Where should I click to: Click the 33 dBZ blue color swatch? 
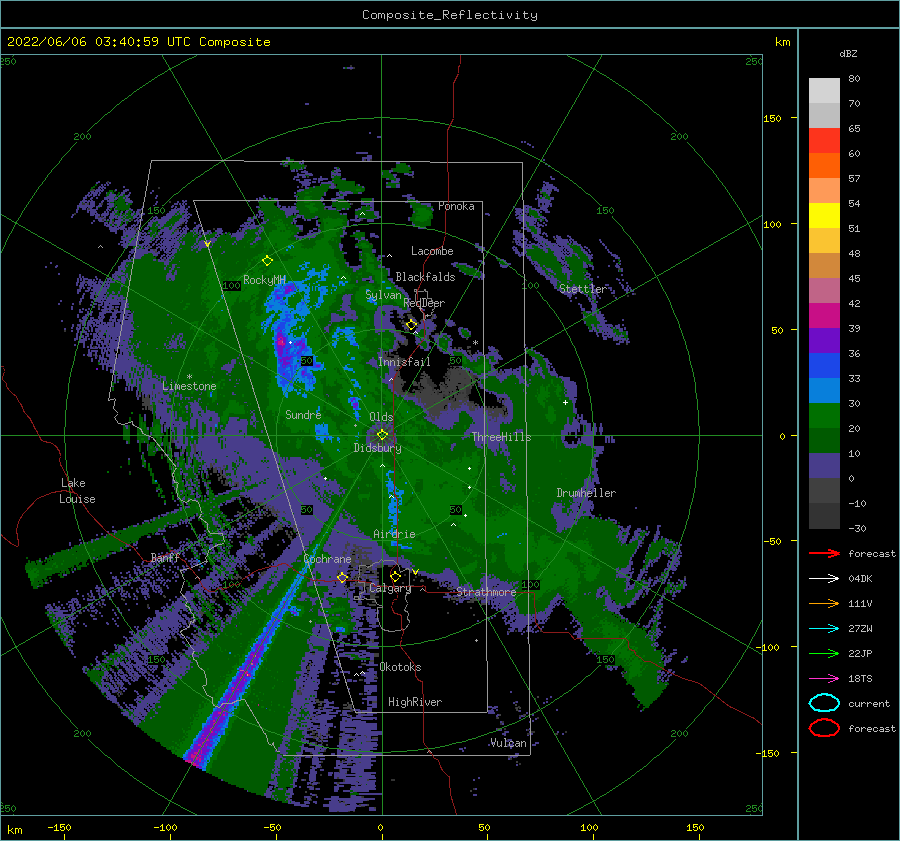824,390
